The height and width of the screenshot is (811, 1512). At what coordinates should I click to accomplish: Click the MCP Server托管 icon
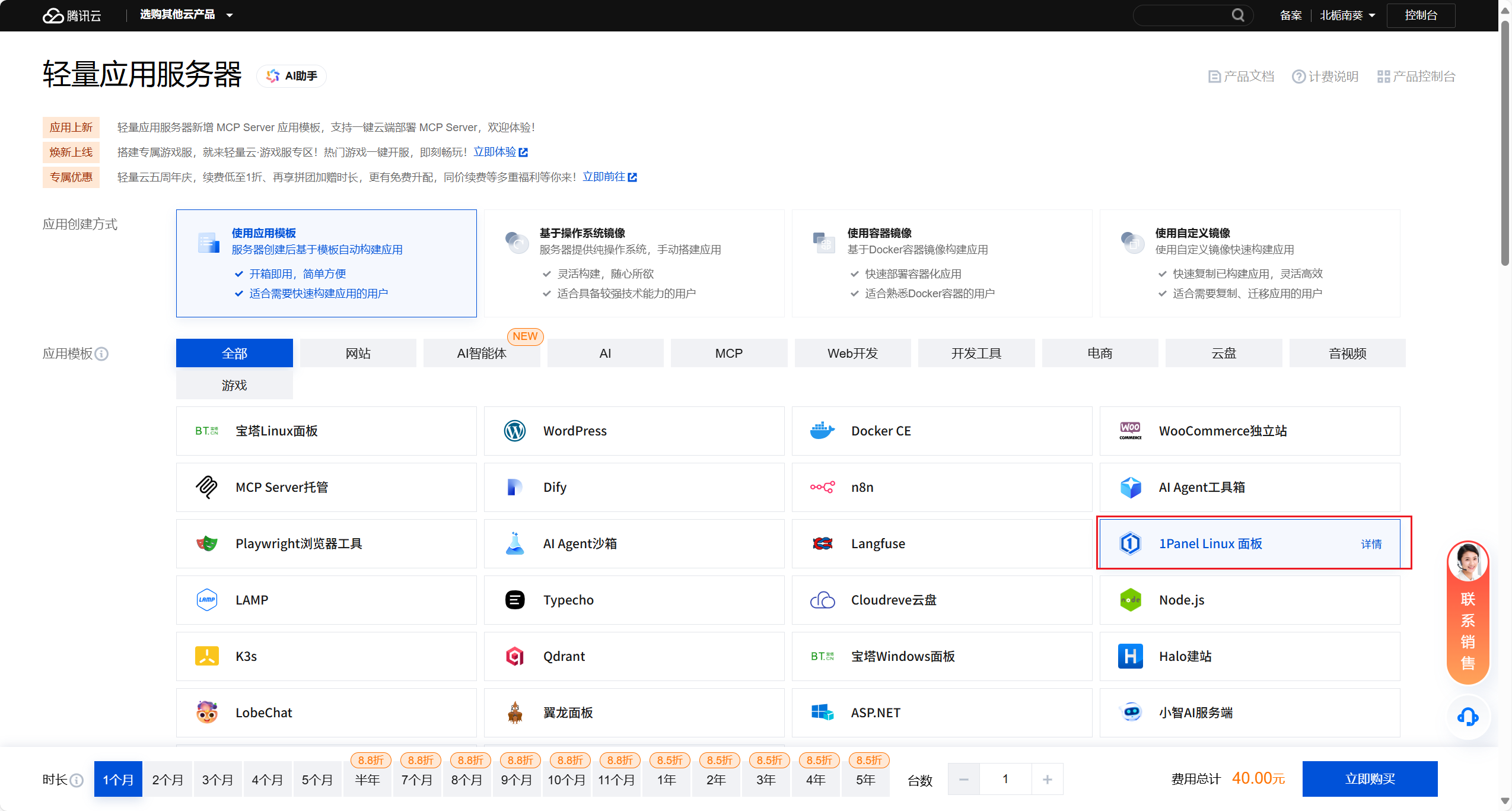click(206, 487)
